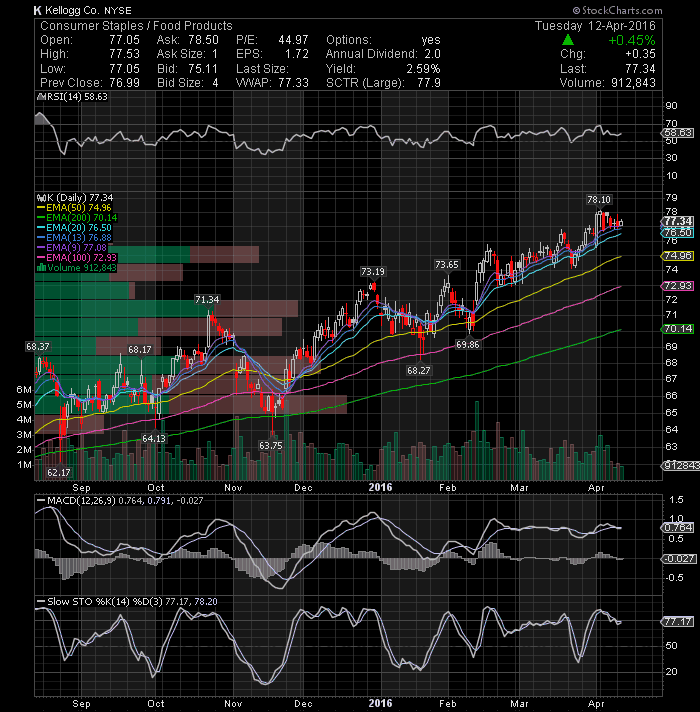Click the Bid Size value 4
700x712 pixels.
click(x=215, y=83)
